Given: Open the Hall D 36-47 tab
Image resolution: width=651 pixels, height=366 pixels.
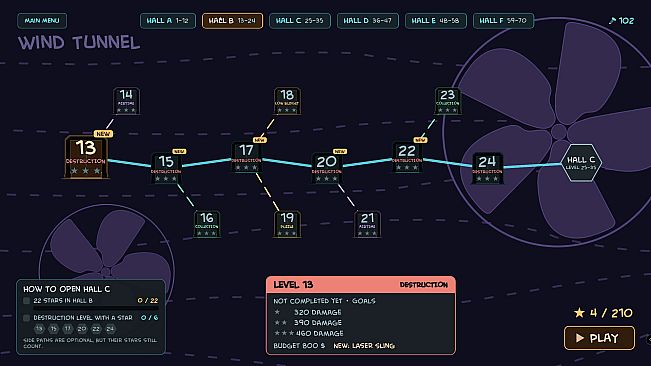Looking at the screenshot, I should point(367,20).
